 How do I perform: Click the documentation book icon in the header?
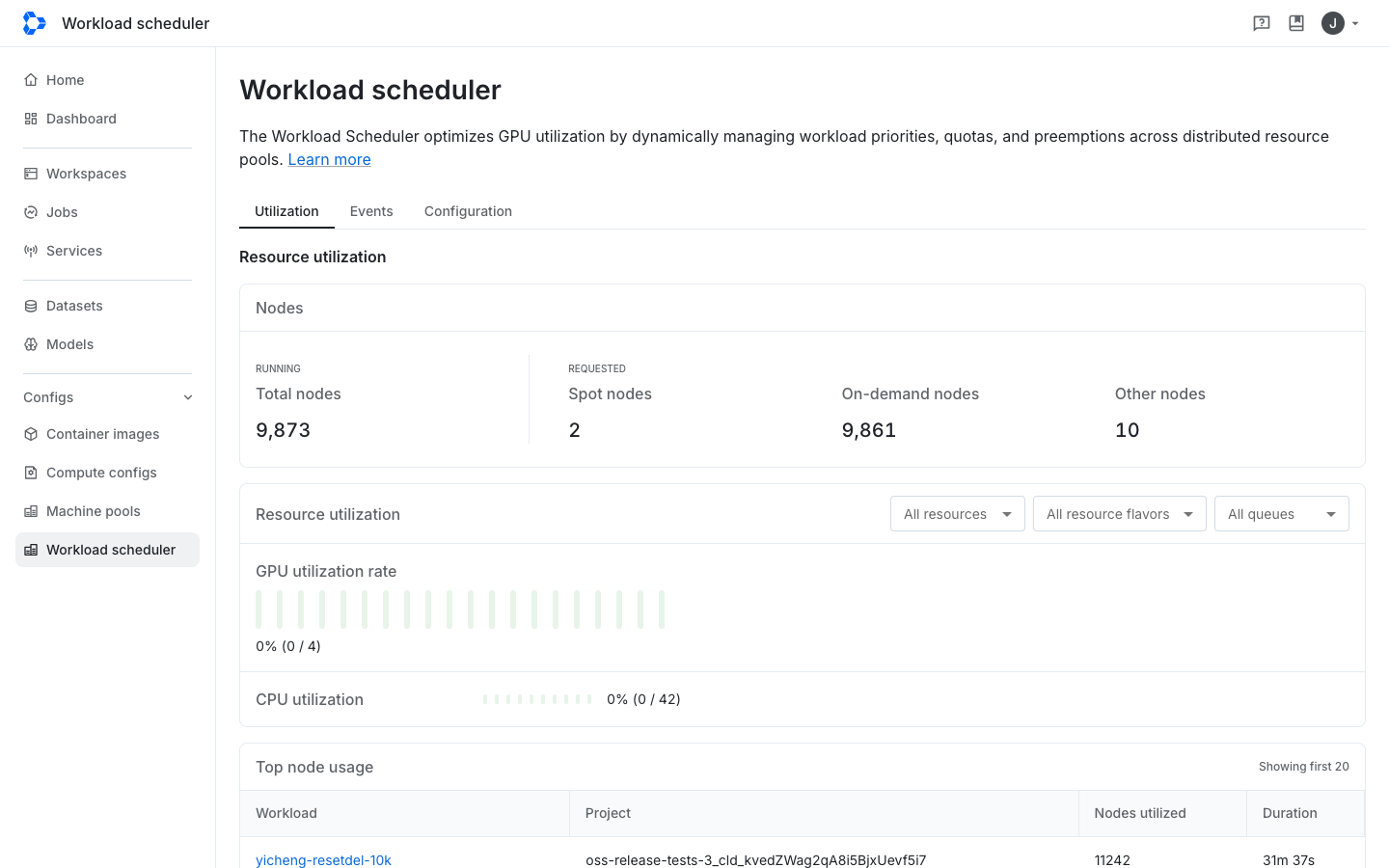click(x=1296, y=23)
